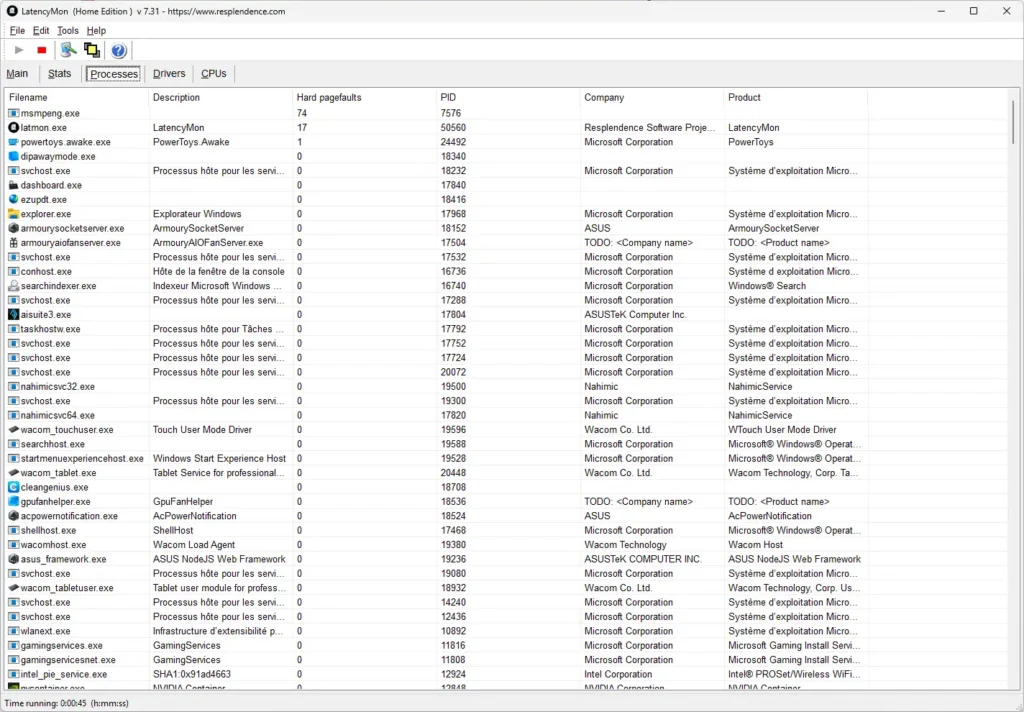The width and height of the screenshot is (1024, 712).
Task: Switch to the CPUs tab
Action: pyautogui.click(x=214, y=74)
